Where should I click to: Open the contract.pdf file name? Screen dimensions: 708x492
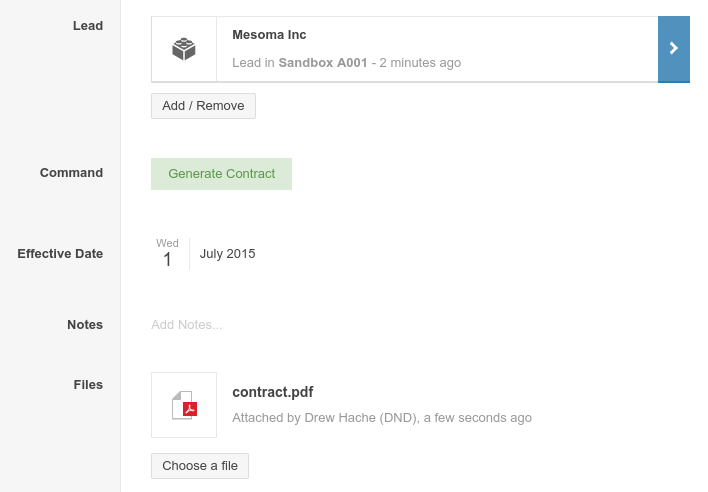click(x=273, y=392)
